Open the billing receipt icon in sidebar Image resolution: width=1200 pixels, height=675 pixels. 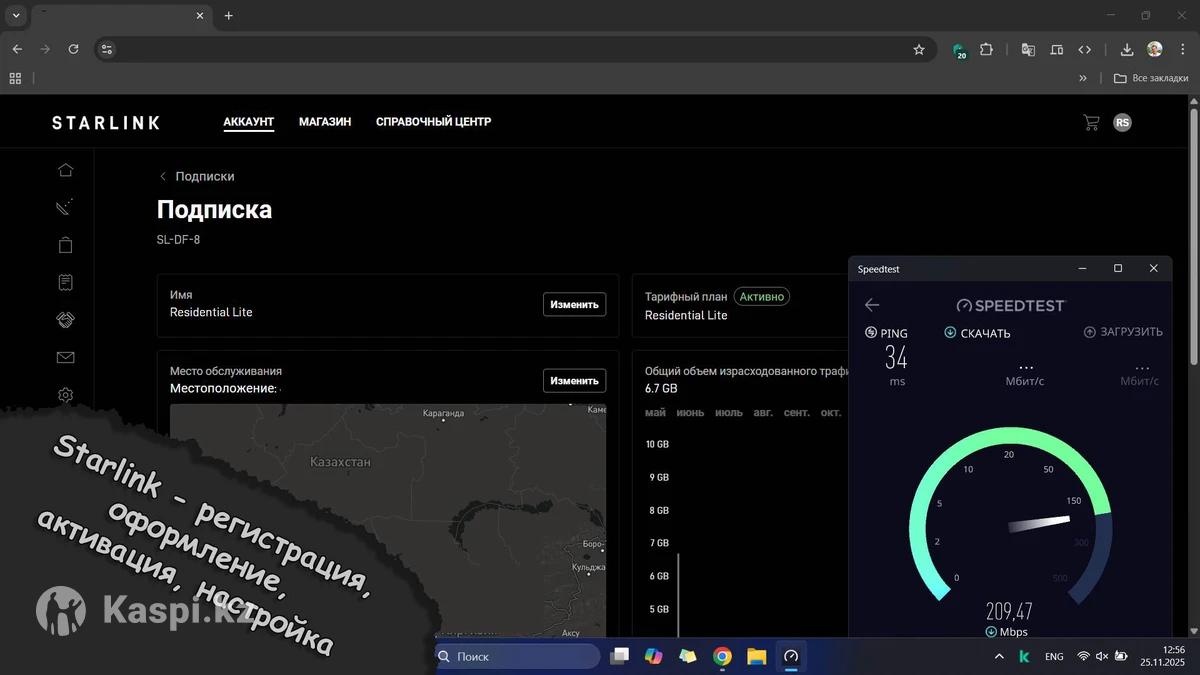[x=65, y=282]
